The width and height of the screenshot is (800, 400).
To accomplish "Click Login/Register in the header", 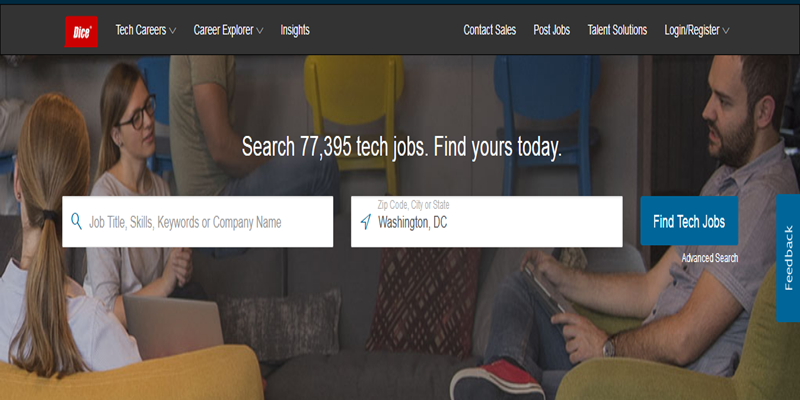I will pyautogui.click(x=692, y=30).
